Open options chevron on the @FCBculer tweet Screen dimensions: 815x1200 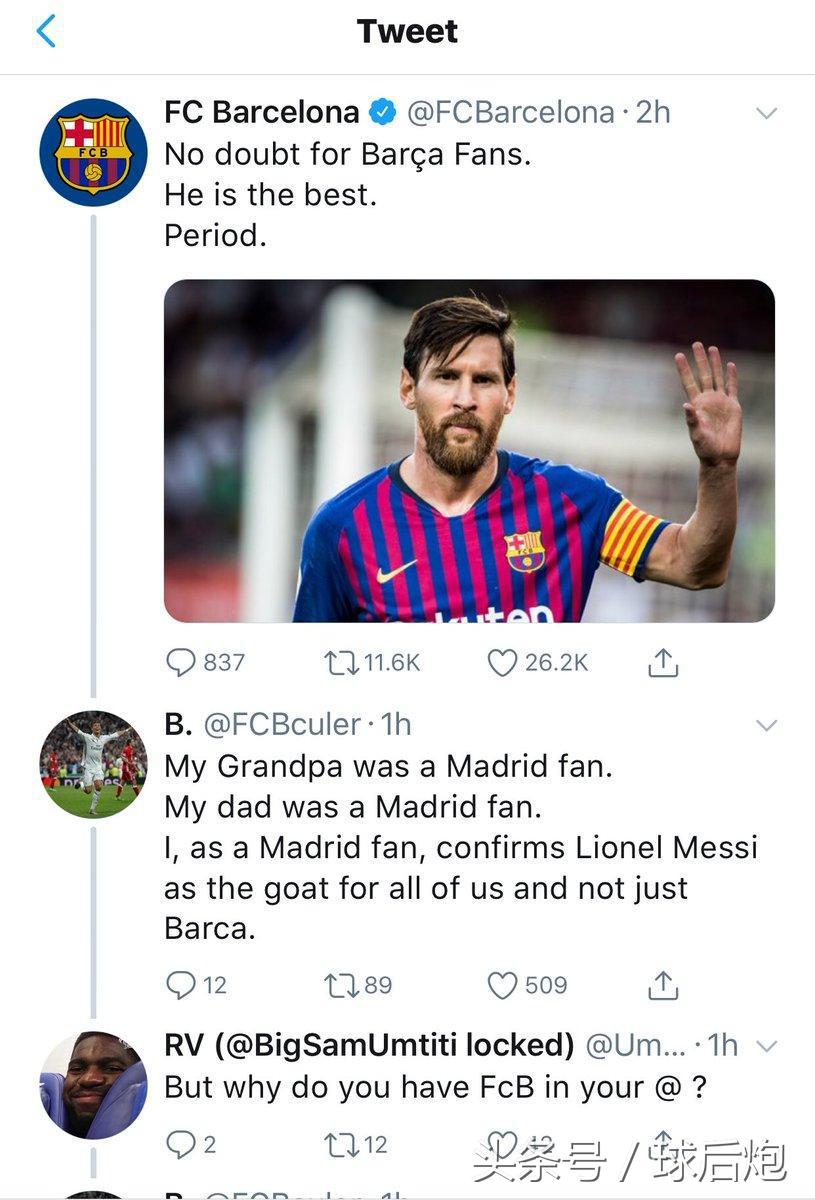tap(766, 725)
